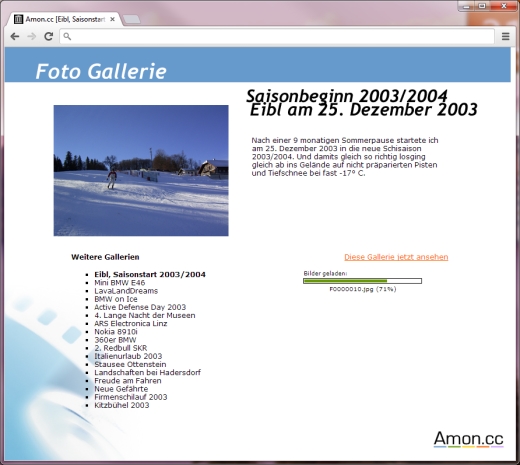The height and width of the screenshot is (465, 520).
Task: Open 'Italienurlaub 2003' gallery
Action: click(128, 356)
